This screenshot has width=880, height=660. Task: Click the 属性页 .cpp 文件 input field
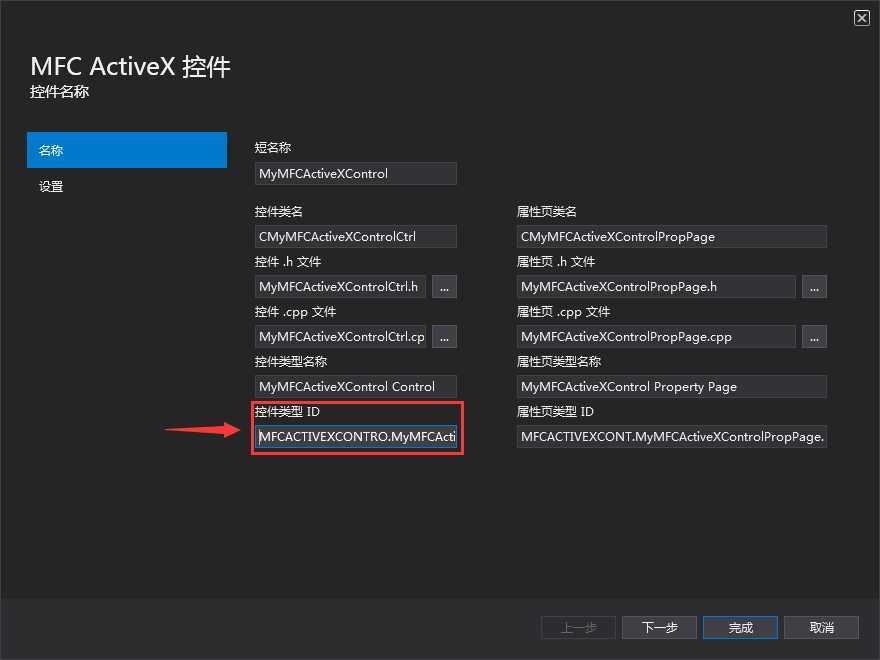coord(656,336)
